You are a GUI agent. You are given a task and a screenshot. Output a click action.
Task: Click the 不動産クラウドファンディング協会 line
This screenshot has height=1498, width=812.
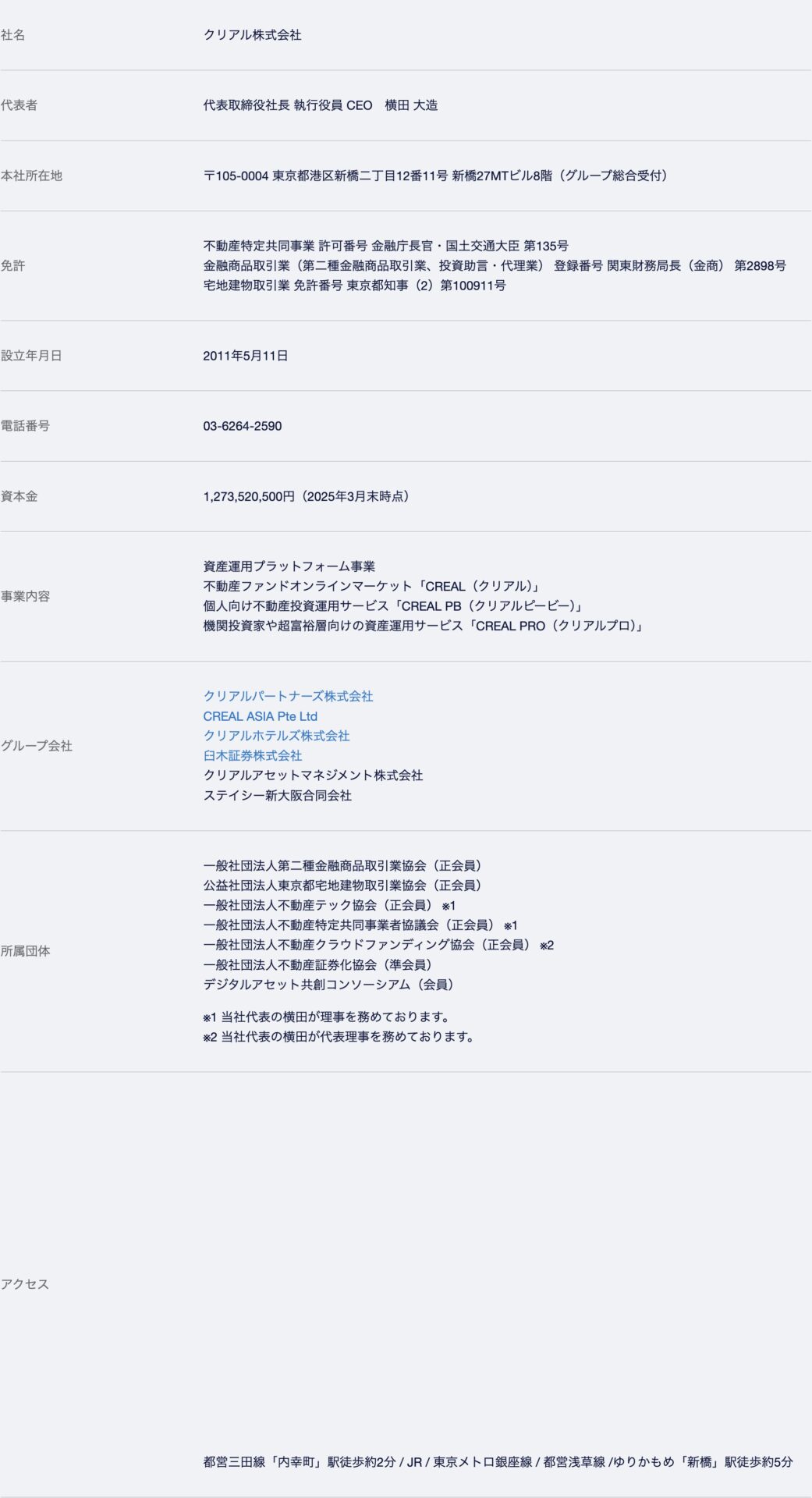[x=378, y=945]
